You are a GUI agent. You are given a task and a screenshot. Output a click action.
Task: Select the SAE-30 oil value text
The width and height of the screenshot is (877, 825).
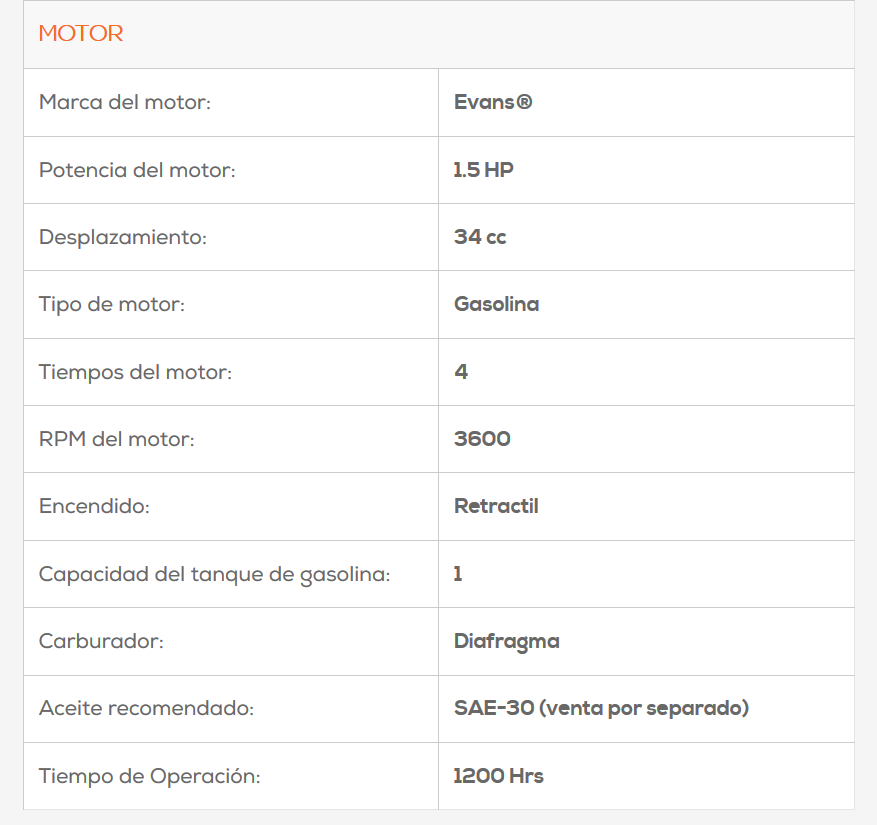[x=601, y=709]
